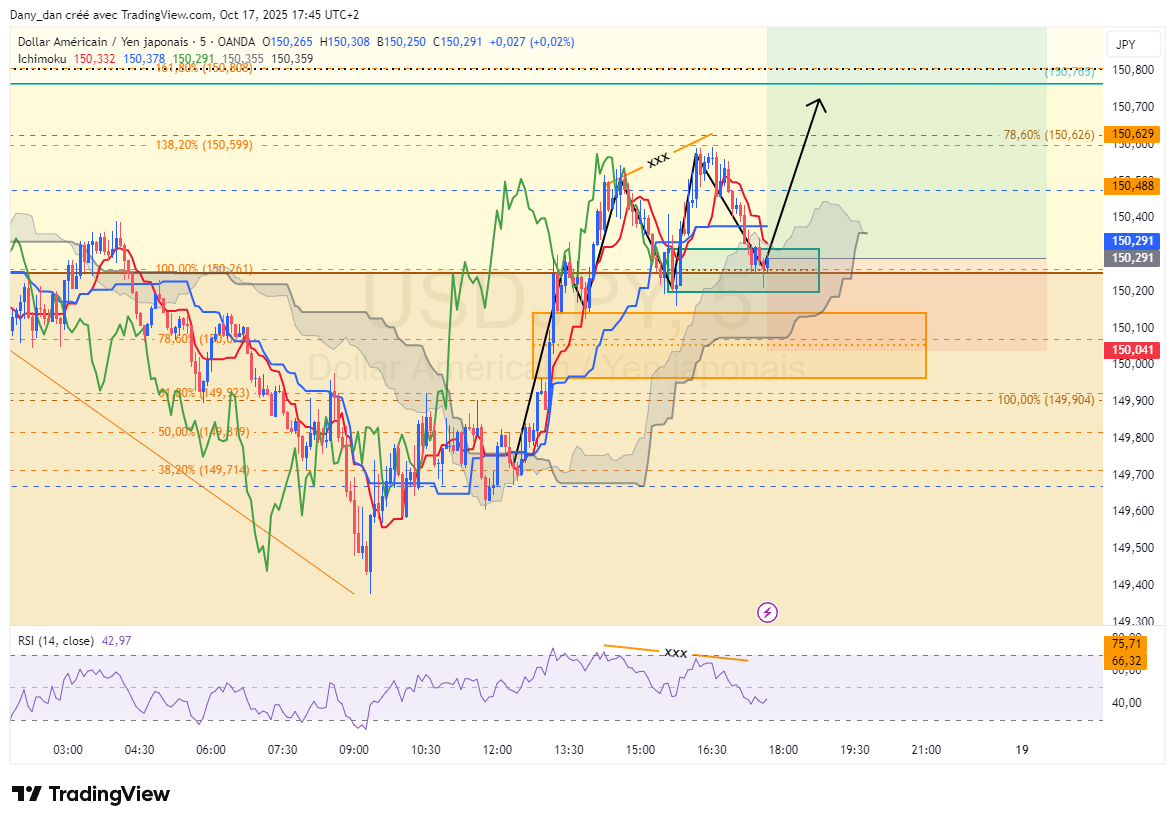Image resolution: width=1175 pixels, height=824 pixels.
Task: Open the TradingView logo at bottom left
Action: coord(91,794)
